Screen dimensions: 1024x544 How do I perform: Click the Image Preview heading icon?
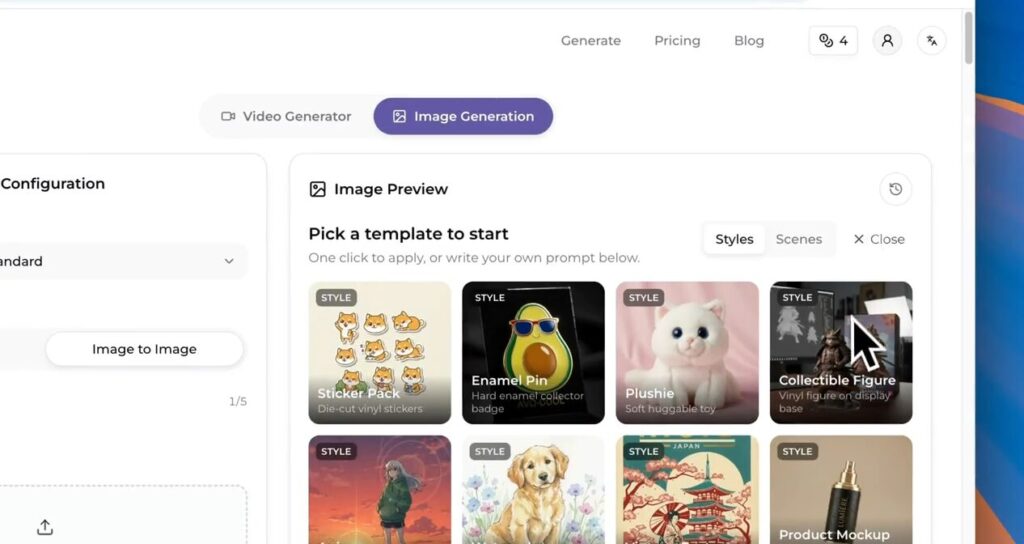tap(317, 189)
